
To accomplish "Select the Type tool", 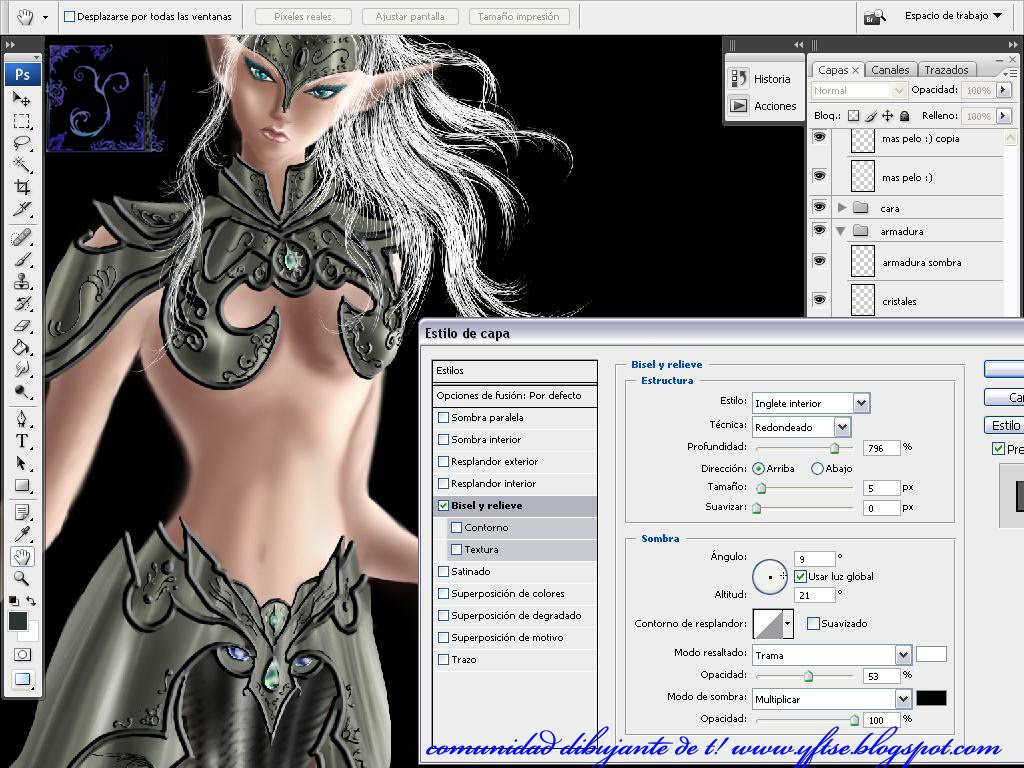I will tap(22, 441).
